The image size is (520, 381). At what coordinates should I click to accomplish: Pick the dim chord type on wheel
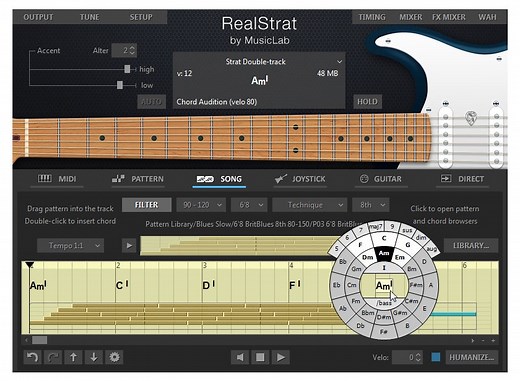421,238
